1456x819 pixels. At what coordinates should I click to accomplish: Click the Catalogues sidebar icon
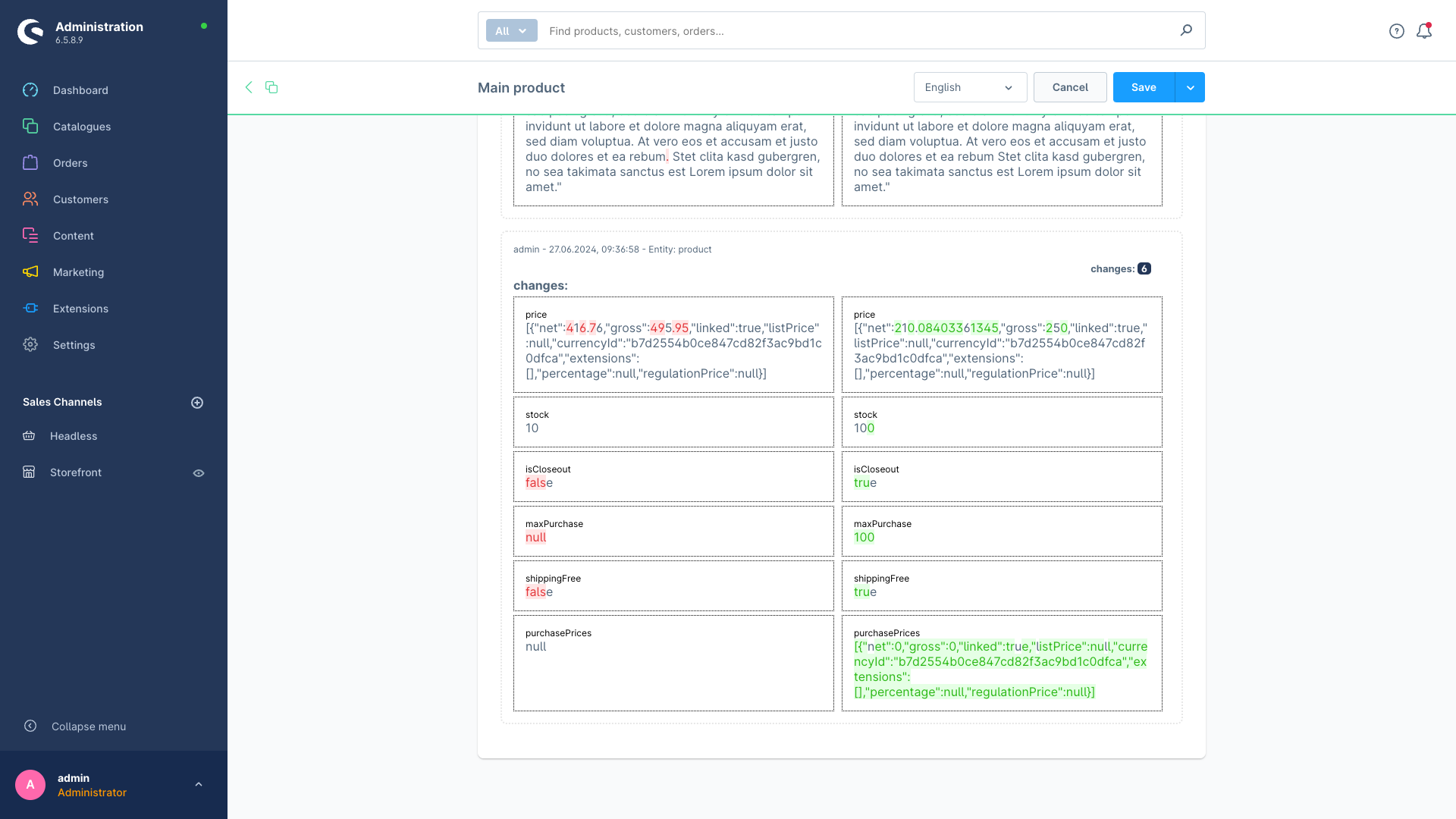click(30, 126)
